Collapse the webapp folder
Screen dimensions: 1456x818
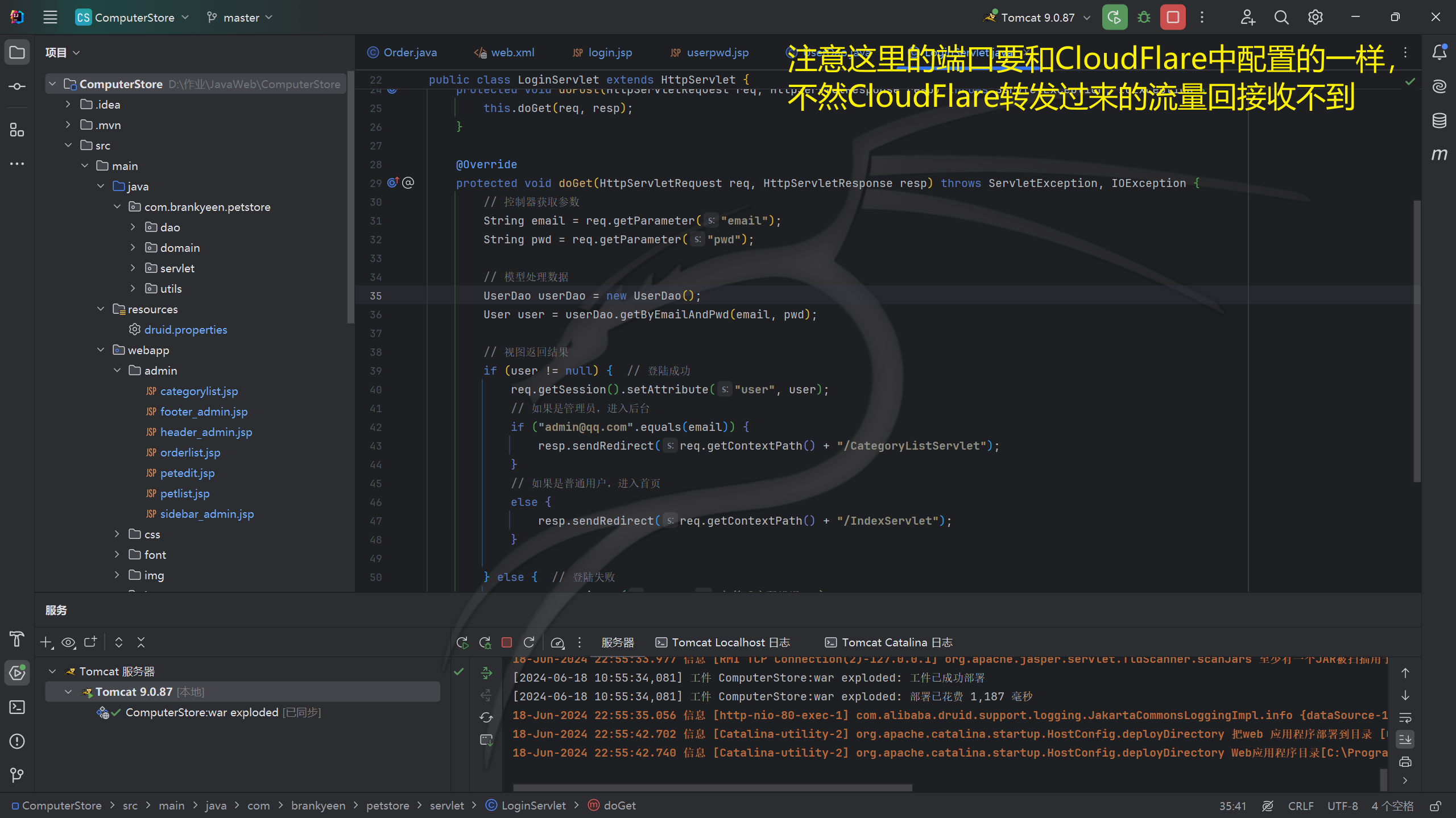click(101, 350)
